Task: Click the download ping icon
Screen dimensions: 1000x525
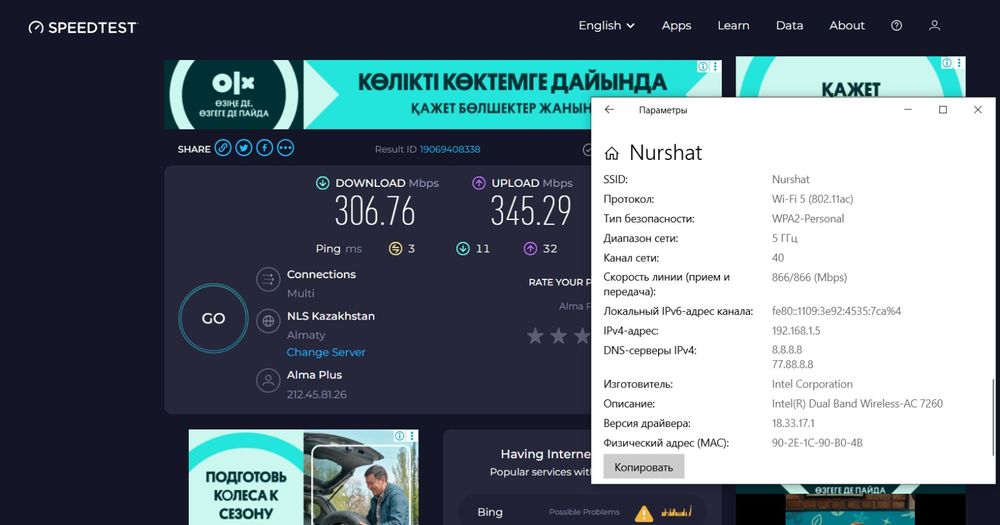Action: tap(463, 249)
